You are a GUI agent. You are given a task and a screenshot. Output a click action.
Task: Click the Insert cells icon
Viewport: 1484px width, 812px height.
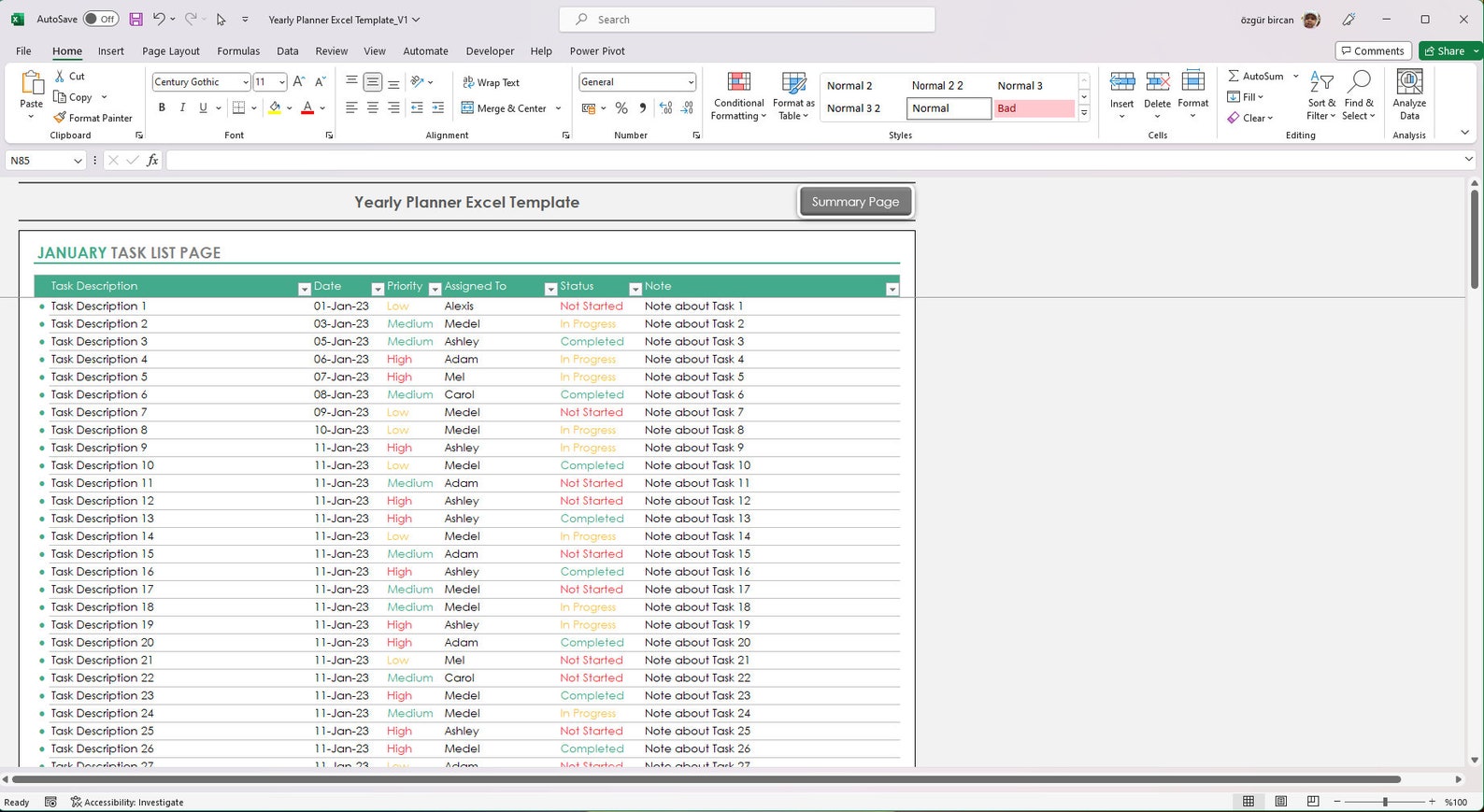click(1122, 82)
